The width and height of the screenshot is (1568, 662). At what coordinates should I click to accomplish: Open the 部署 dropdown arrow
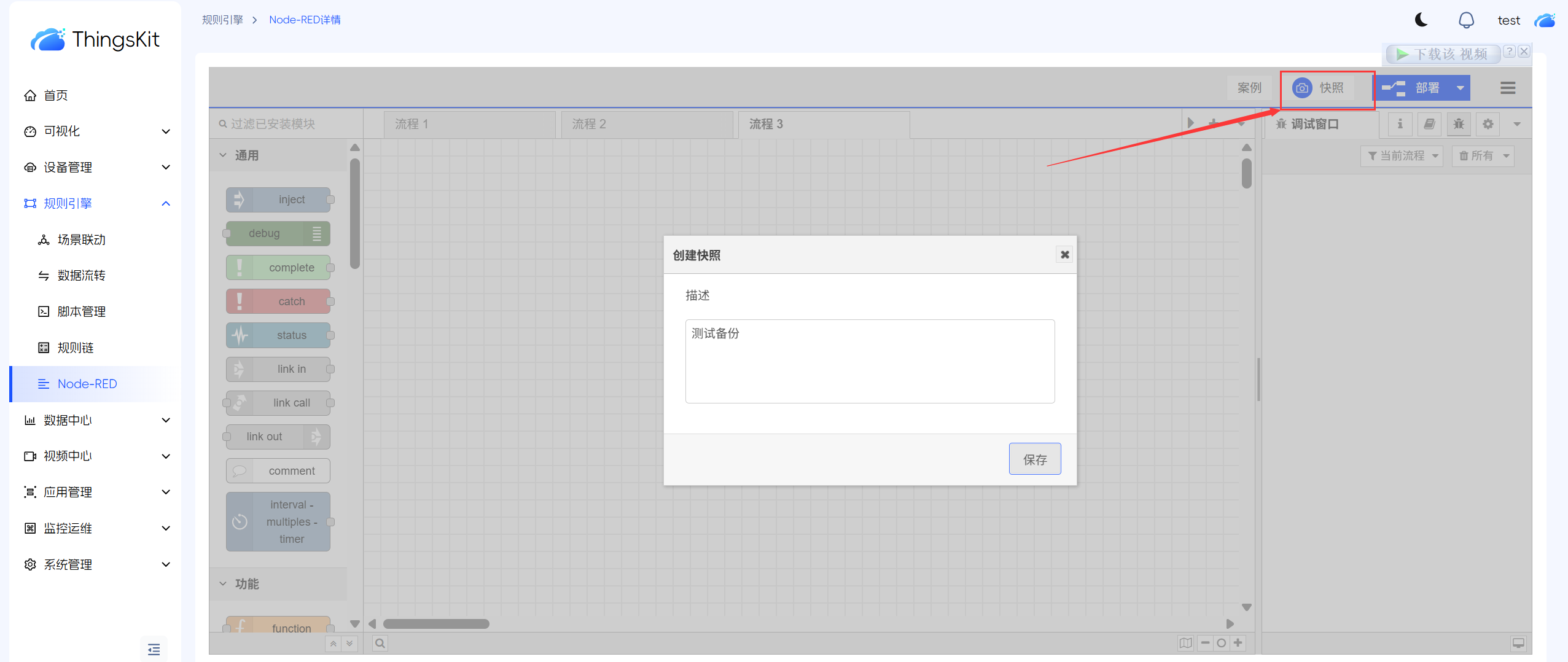[x=1460, y=88]
